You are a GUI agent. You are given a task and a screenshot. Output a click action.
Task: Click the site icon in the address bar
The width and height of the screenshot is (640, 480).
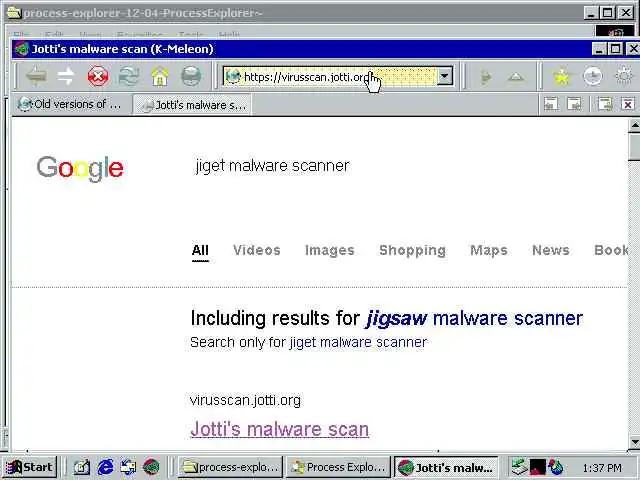[x=233, y=76]
